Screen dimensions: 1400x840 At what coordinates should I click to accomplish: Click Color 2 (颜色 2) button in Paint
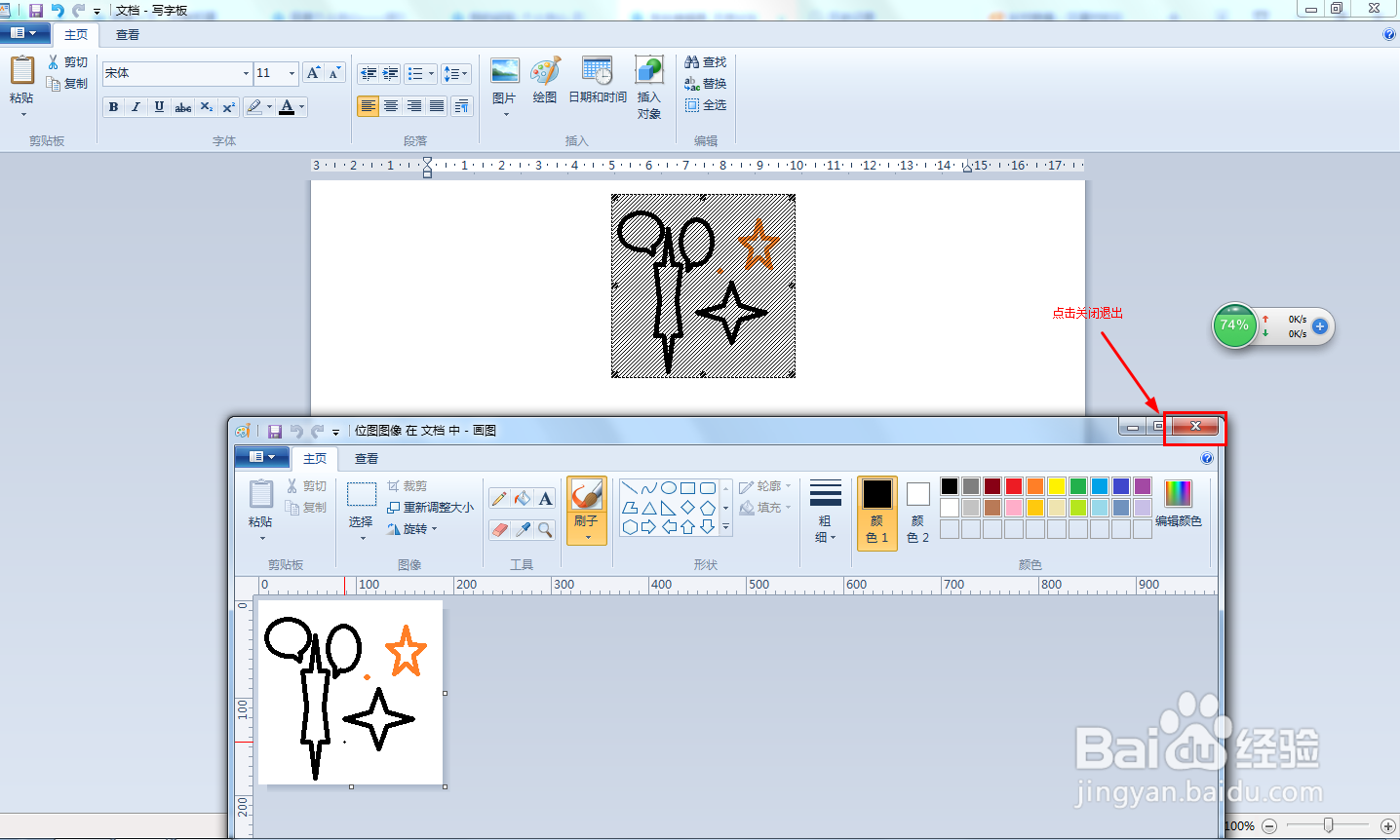(x=918, y=513)
